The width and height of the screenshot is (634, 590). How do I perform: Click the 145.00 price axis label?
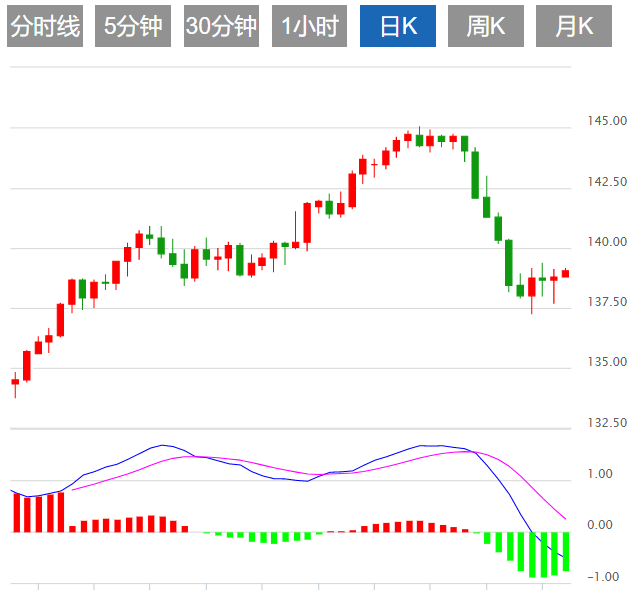point(607,121)
